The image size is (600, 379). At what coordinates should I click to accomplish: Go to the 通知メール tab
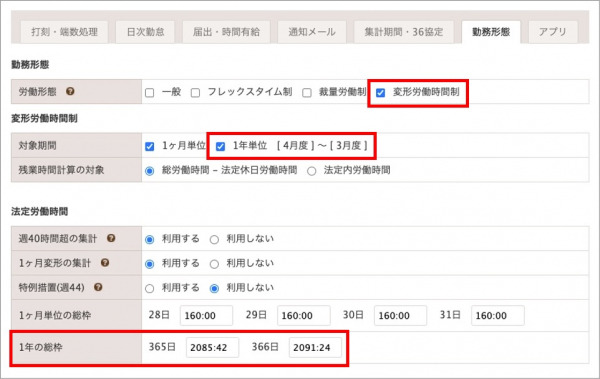(312, 32)
